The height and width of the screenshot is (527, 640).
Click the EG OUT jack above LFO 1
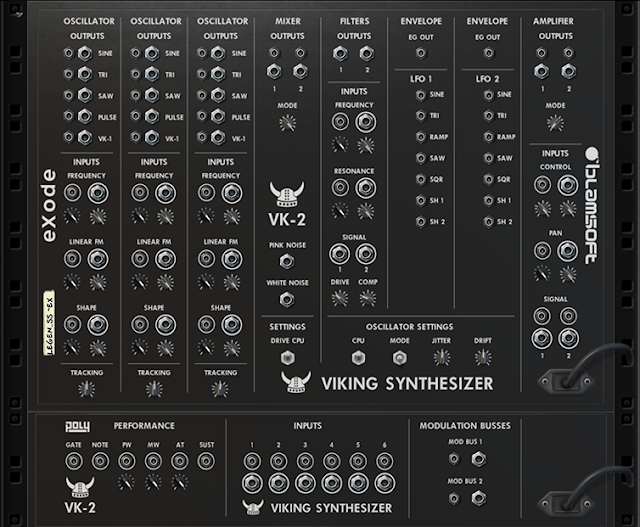pyautogui.click(x=421, y=53)
